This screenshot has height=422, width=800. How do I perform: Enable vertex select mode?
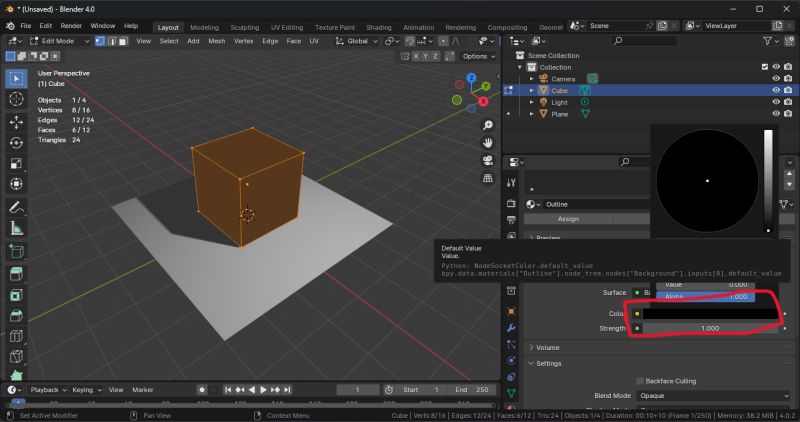pos(100,41)
